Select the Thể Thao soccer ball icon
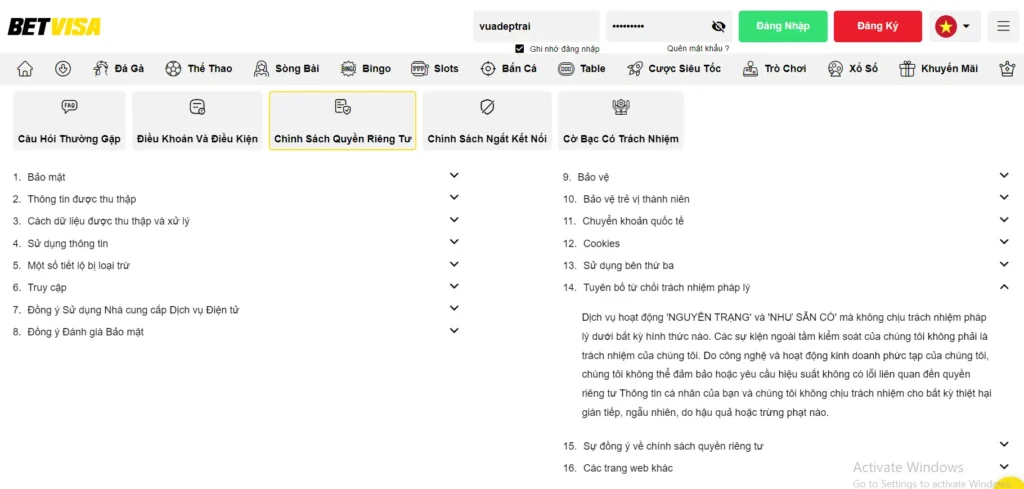Image resolution: width=1024 pixels, height=489 pixels. (x=173, y=69)
